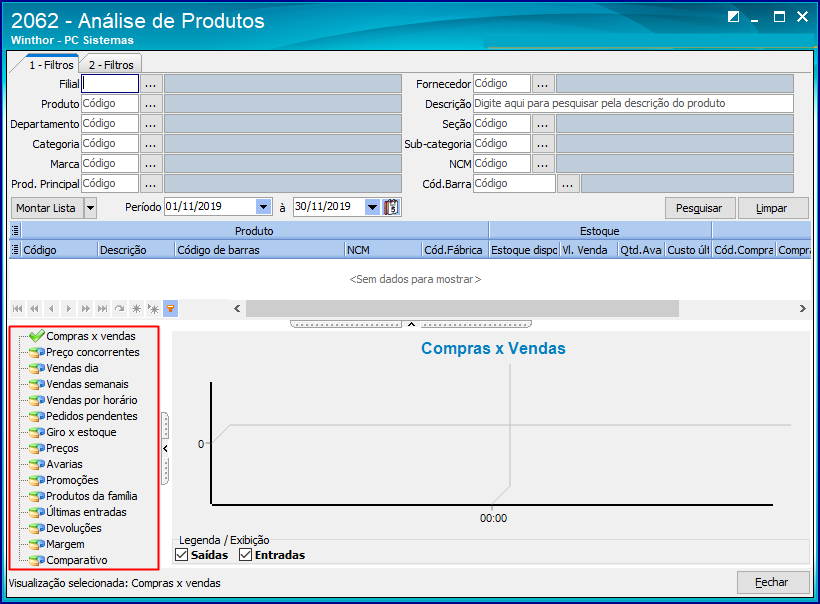Open the Comparativo view icon
The width and height of the screenshot is (820, 604).
point(37,560)
